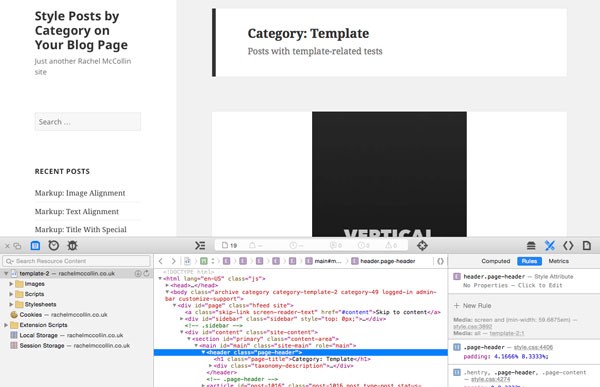The image size is (600, 387).
Task: Select the Resources panel icon
Action: click(x=35, y=246)
